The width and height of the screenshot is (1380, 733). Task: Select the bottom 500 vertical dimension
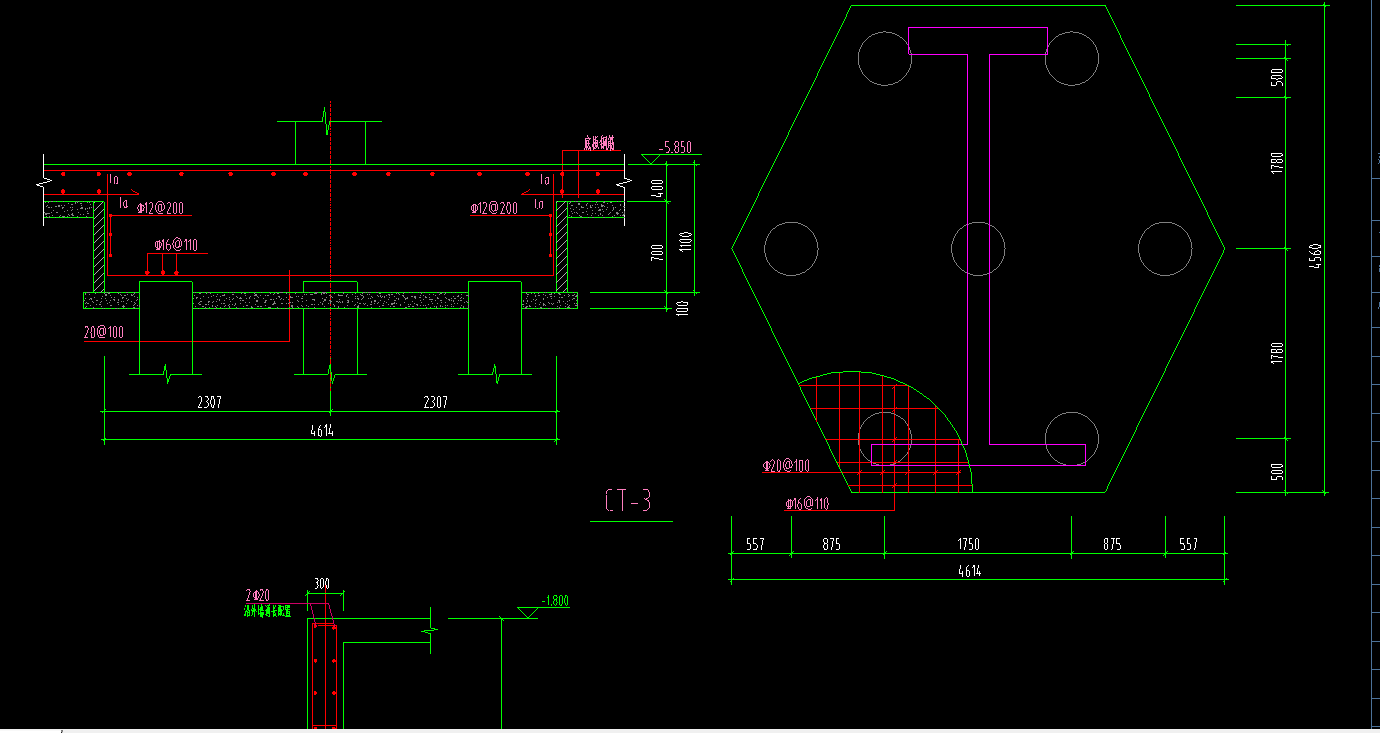click(1277, 472)
